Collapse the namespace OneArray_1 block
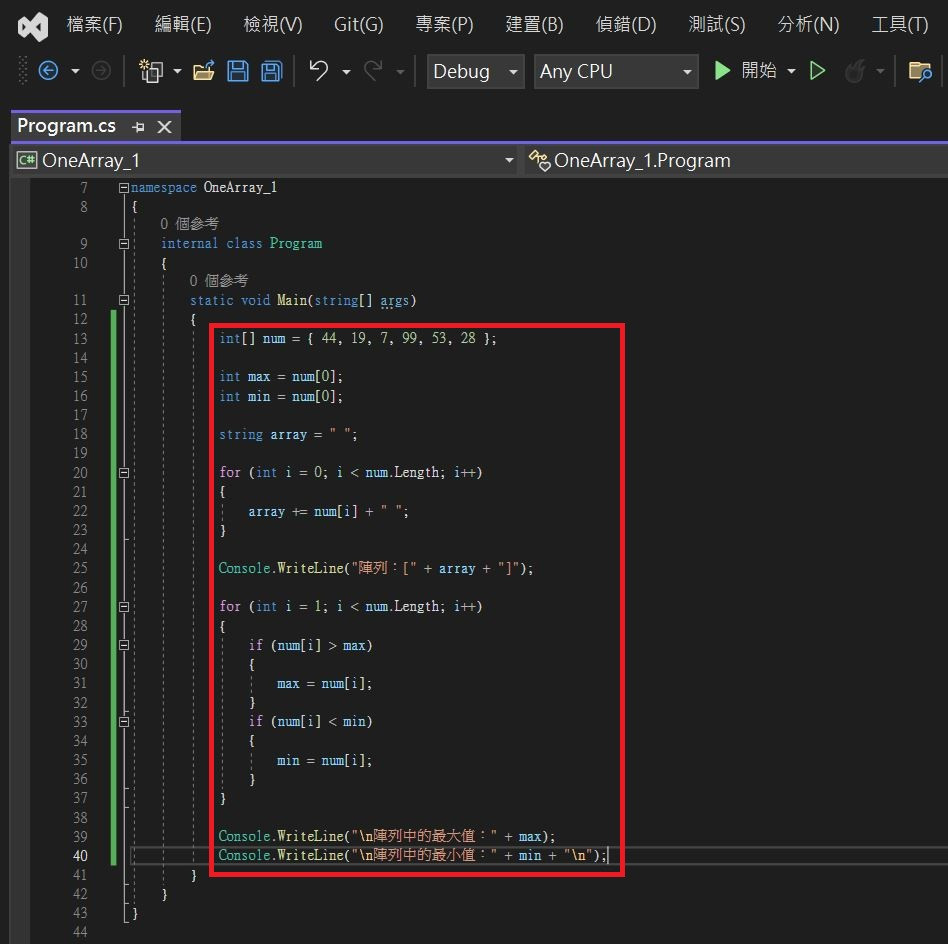 [123, 188]
